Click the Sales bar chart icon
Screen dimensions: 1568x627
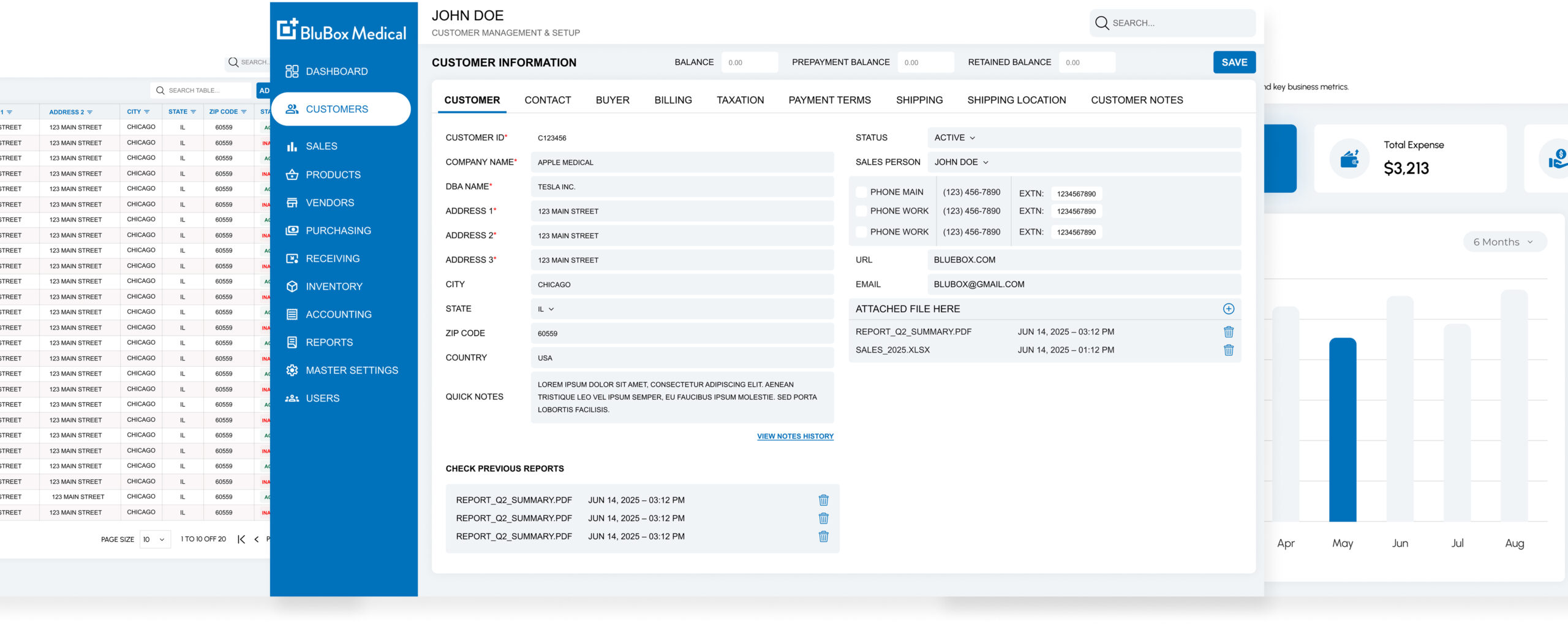click(292, 146)
